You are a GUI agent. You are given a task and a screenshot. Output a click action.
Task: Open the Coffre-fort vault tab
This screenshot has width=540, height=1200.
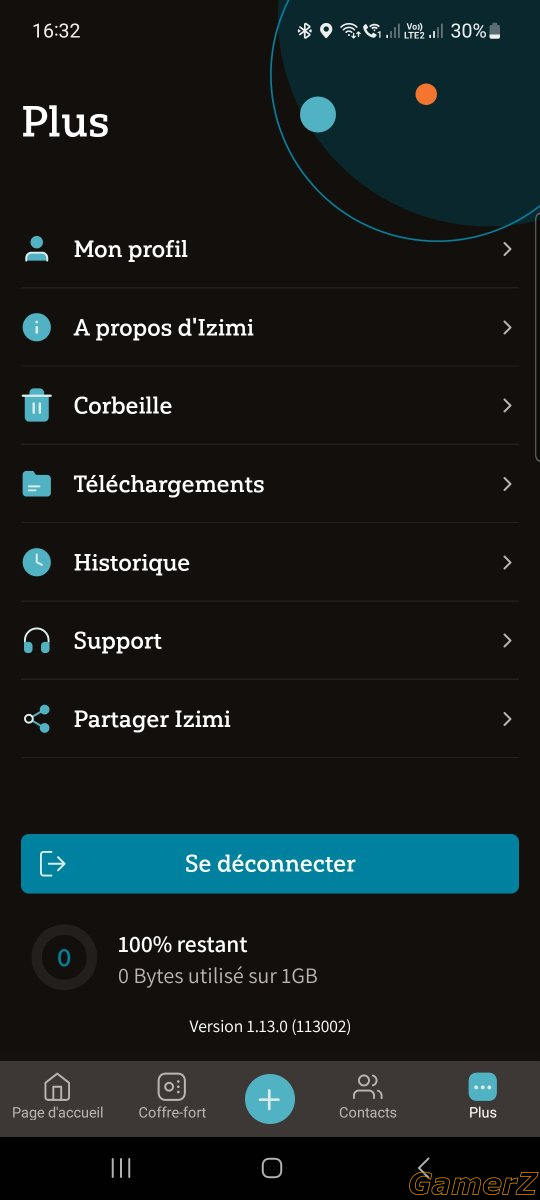tap(172, 1097)
